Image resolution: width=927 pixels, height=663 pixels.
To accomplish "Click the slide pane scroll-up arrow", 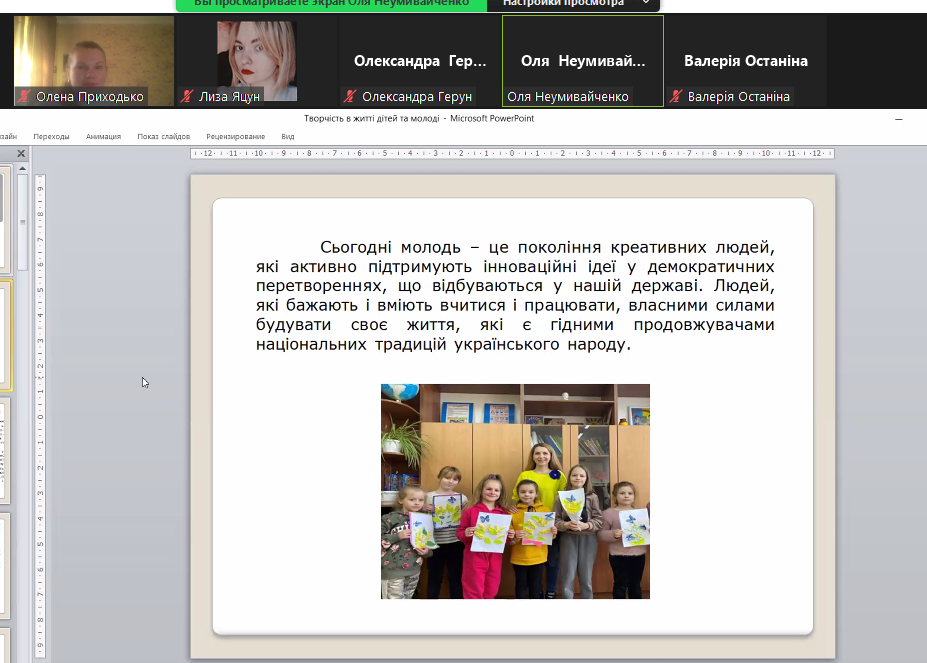I will (22, 170).
